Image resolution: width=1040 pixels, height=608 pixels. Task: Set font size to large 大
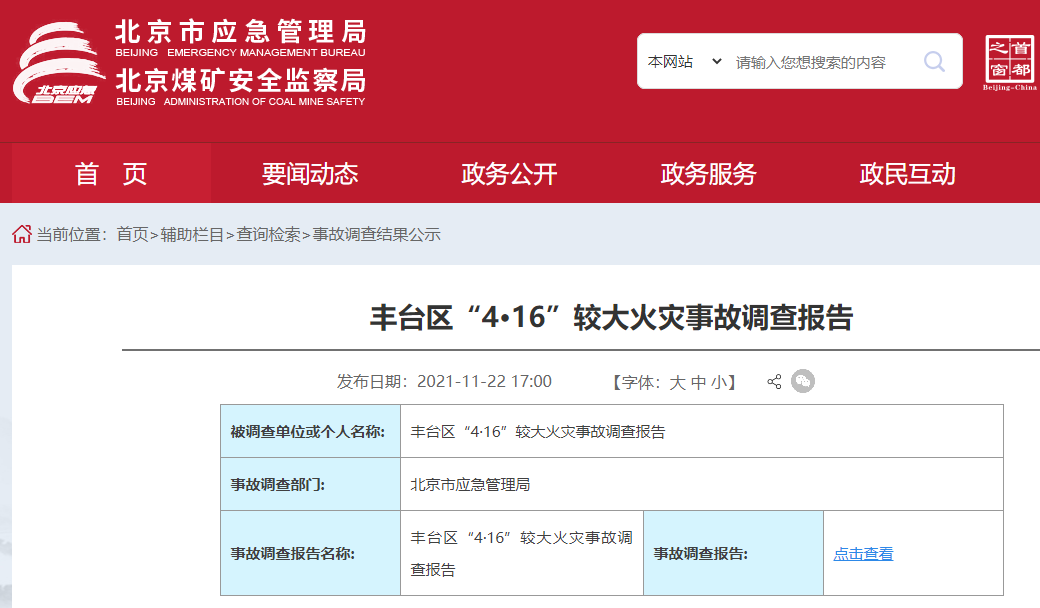click(x=677, y=382)
